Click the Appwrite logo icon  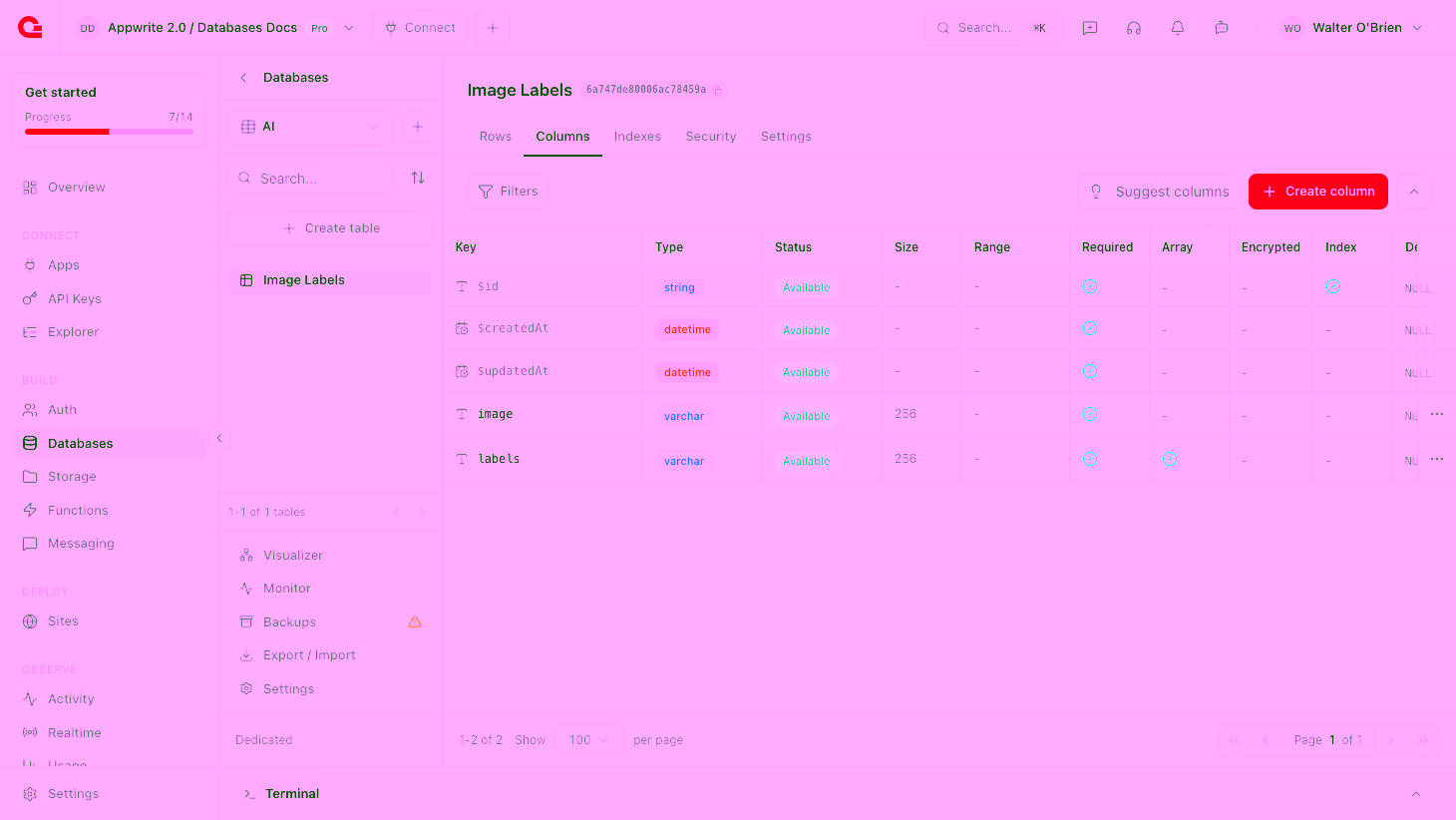click(x=30, y=28)
